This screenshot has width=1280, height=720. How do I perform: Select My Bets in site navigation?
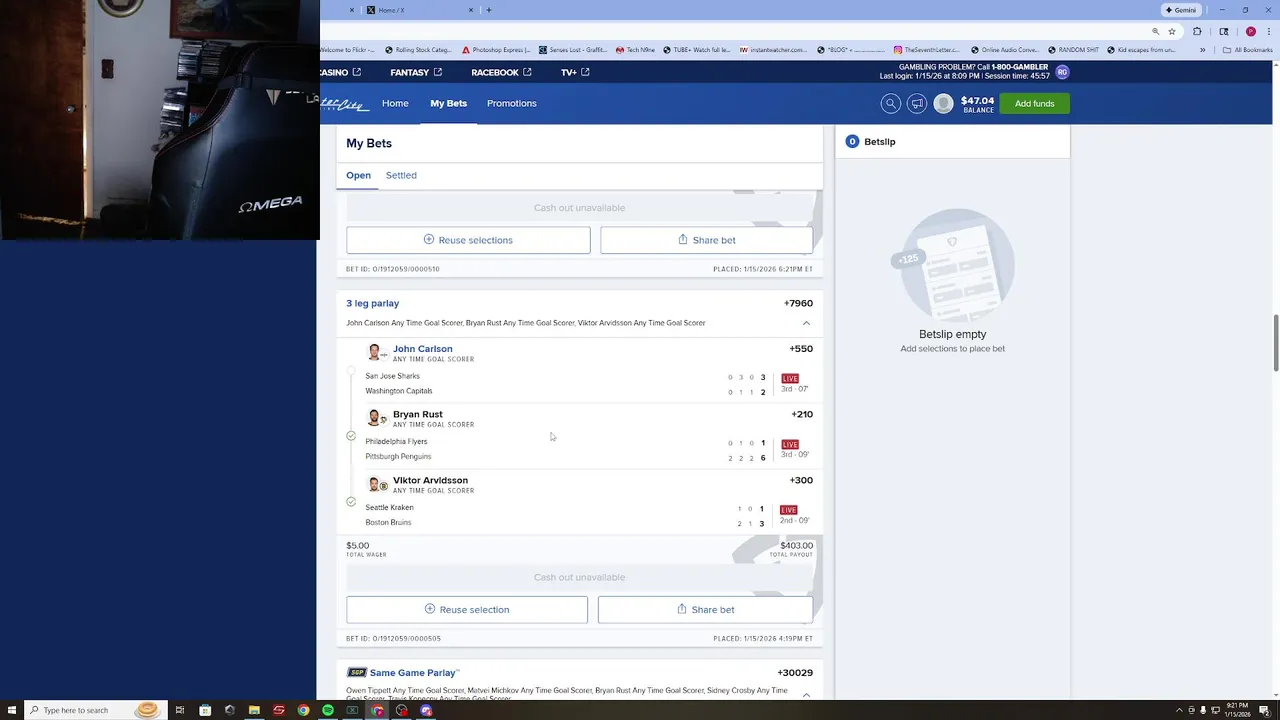coord(448,103)
